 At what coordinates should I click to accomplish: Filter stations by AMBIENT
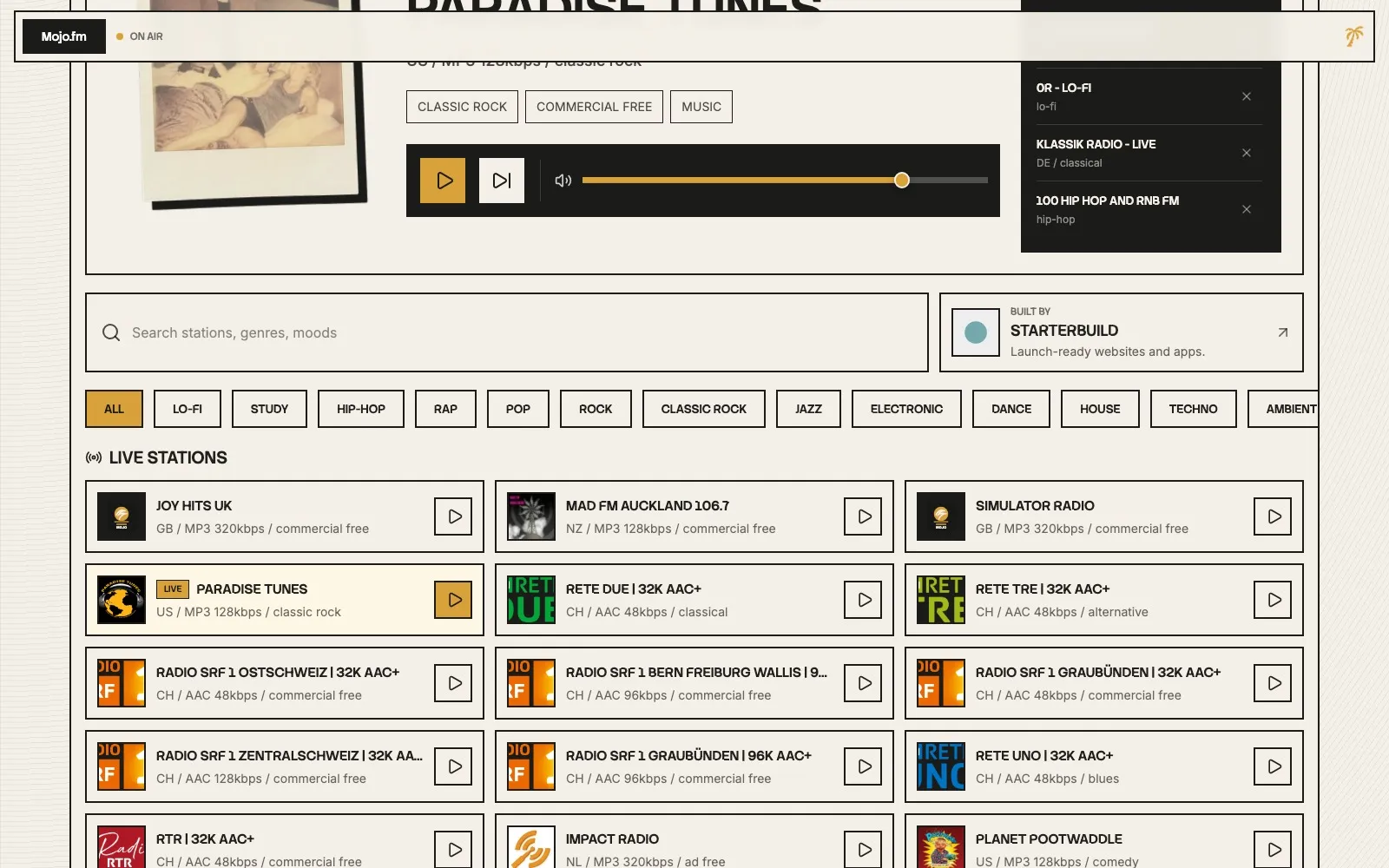pyautogui.click(x=1285, y=409)
